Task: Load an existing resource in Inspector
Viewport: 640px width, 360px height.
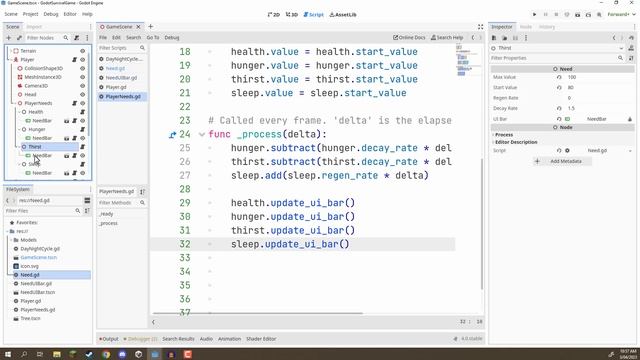Action: click(x=504, y=38)
